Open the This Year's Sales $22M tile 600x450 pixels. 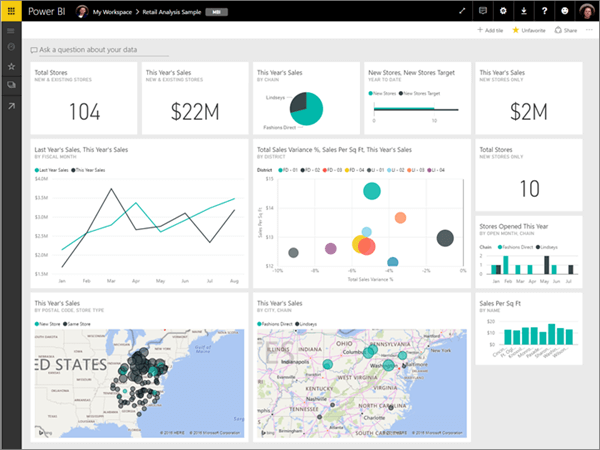(x=195, y=98)
